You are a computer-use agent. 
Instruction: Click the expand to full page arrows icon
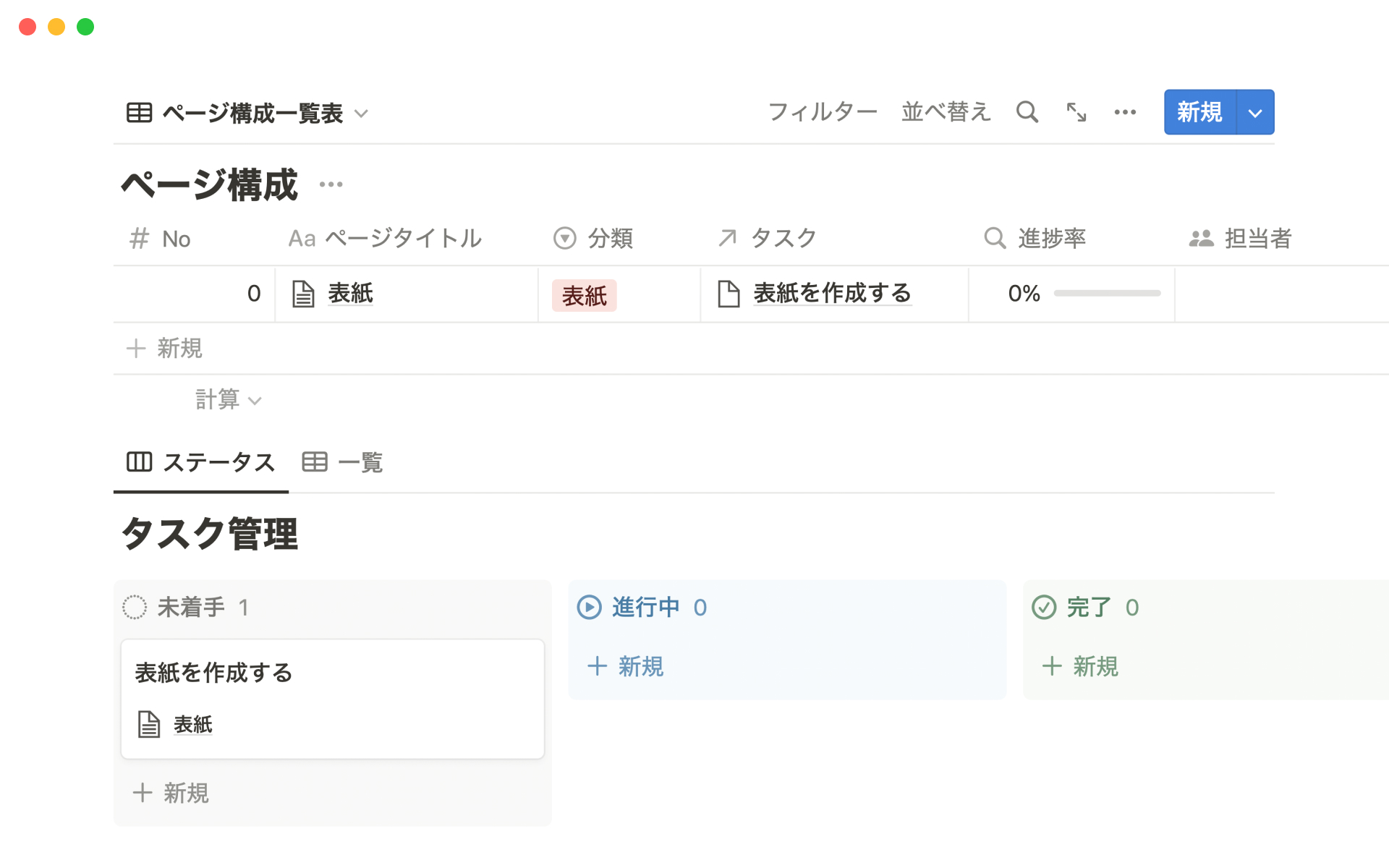pos(1076,112)
